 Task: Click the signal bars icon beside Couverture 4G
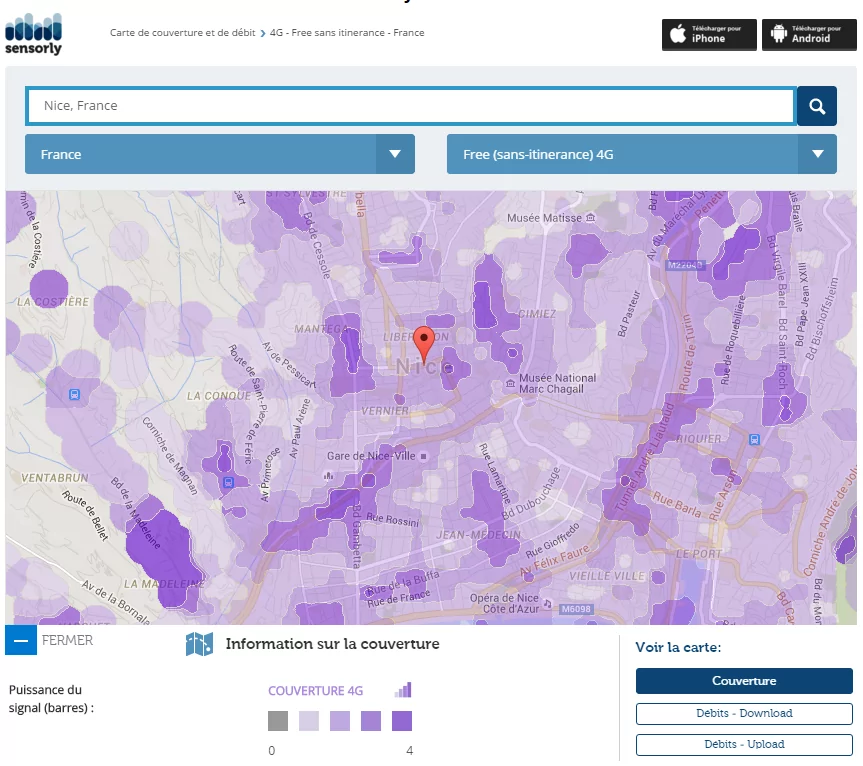403,690
